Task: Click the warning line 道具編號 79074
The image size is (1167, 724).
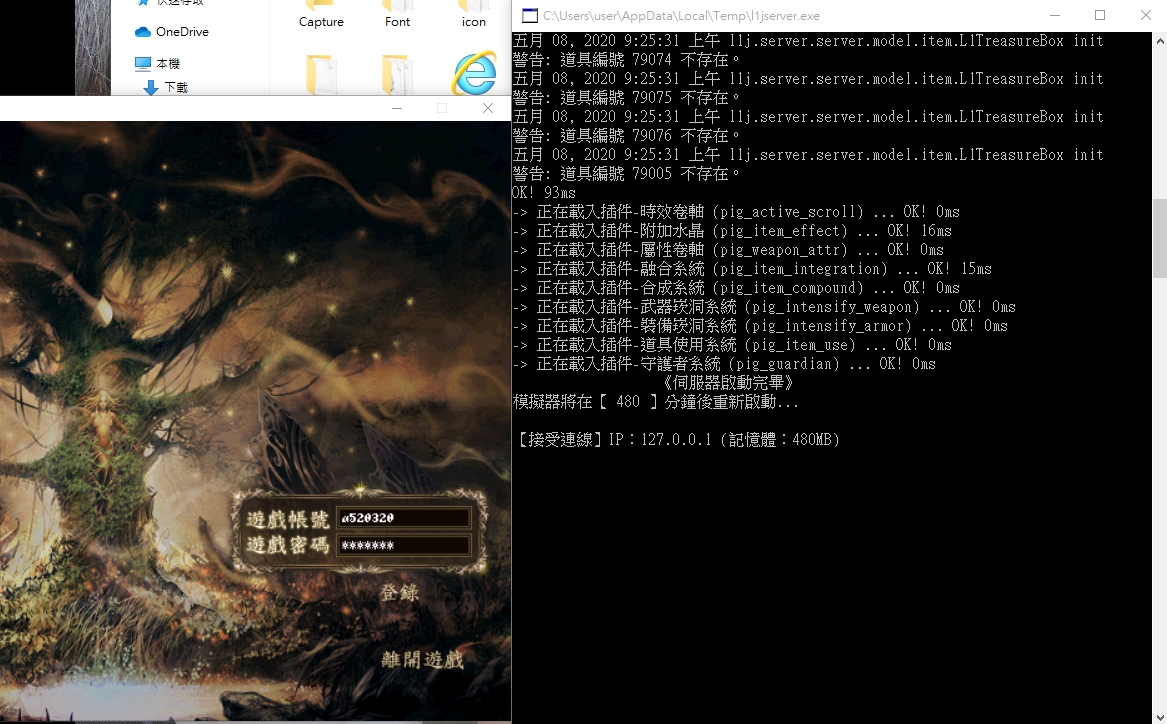Action: (626, 60)
